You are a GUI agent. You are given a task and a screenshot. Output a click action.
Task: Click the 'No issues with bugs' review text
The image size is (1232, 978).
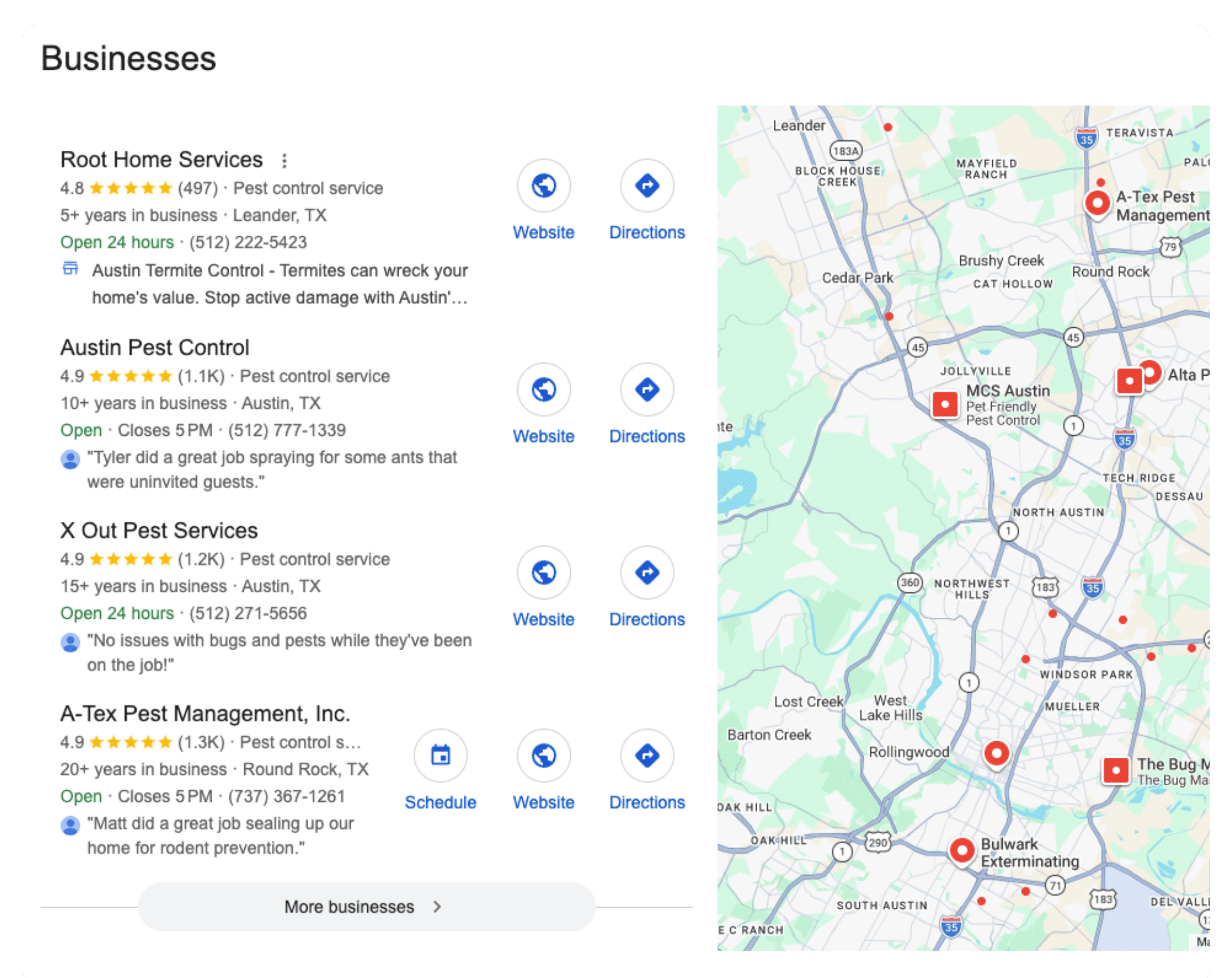pyautogui.click(x=280, y=653)
